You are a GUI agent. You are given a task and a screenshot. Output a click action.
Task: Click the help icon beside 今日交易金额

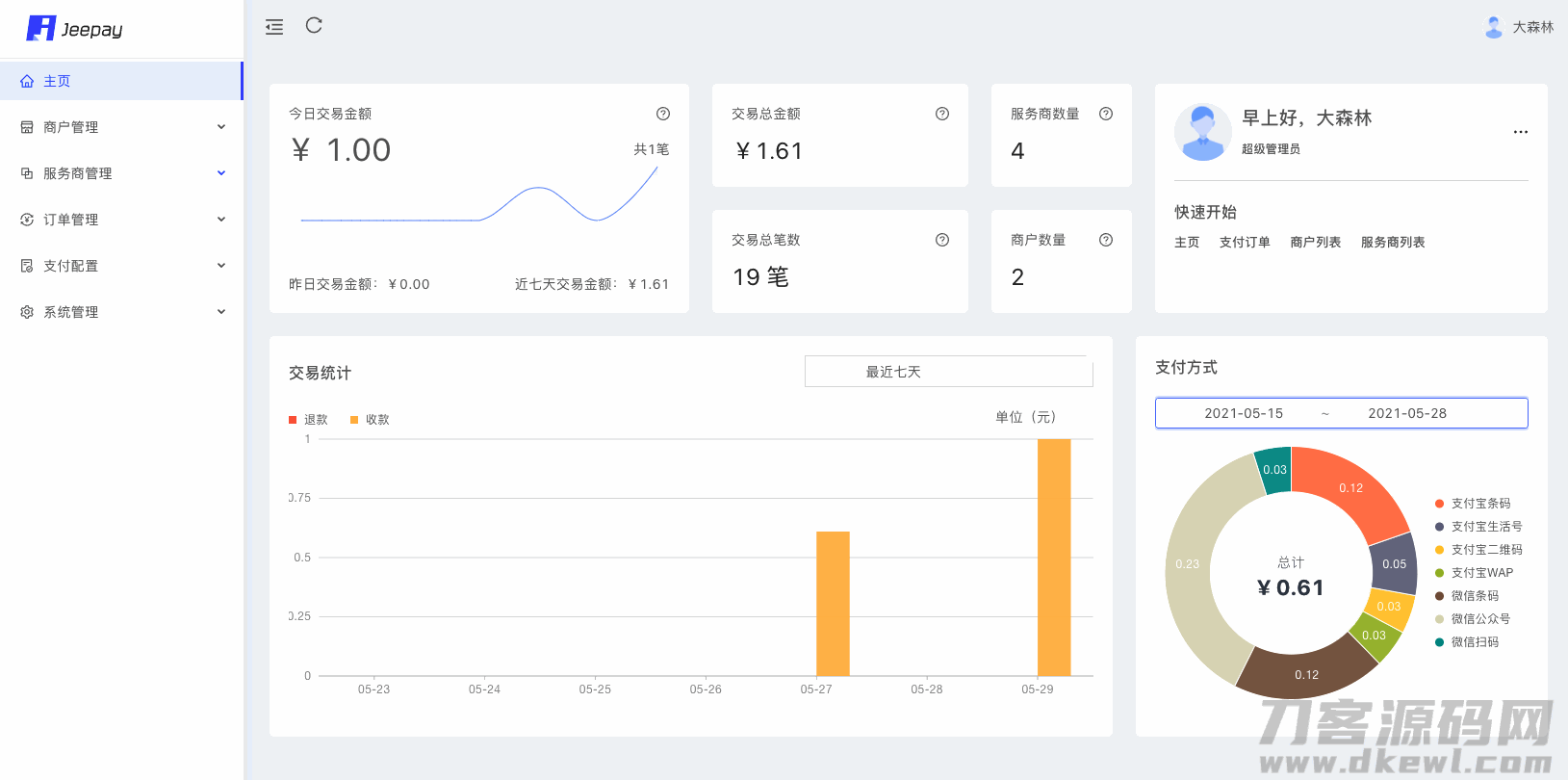[663, 114]
